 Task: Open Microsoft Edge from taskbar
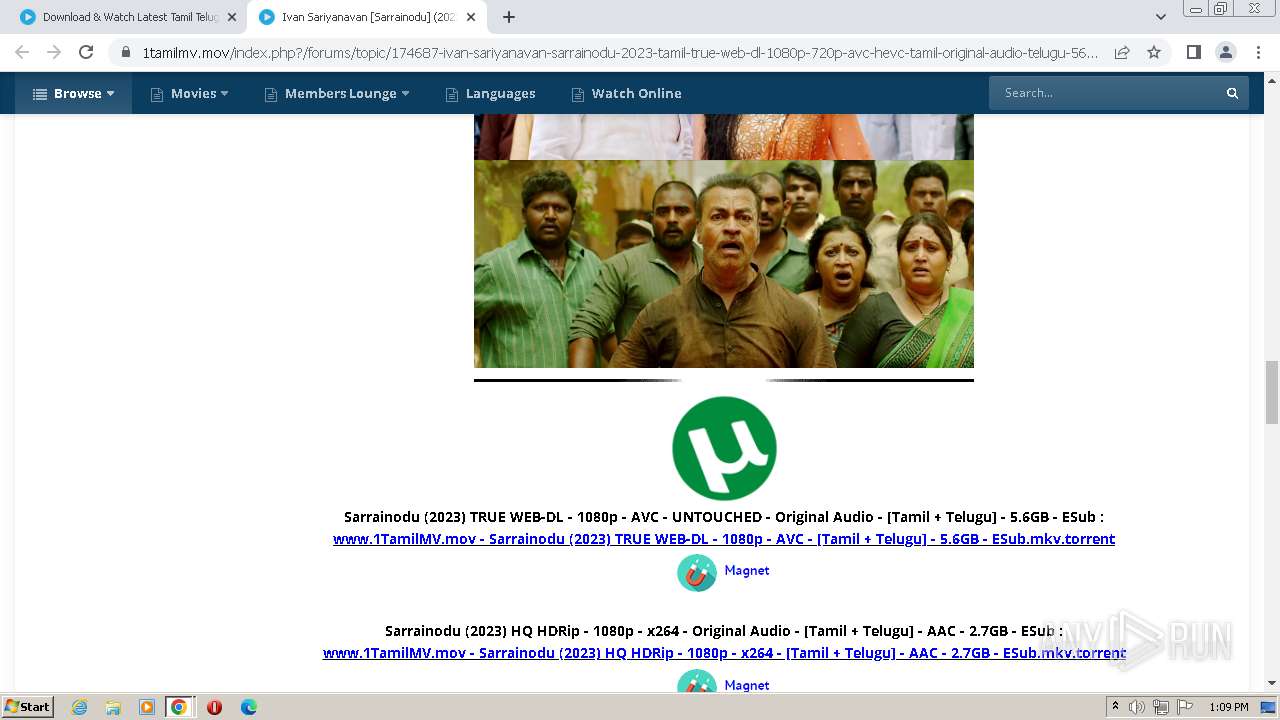249,707
